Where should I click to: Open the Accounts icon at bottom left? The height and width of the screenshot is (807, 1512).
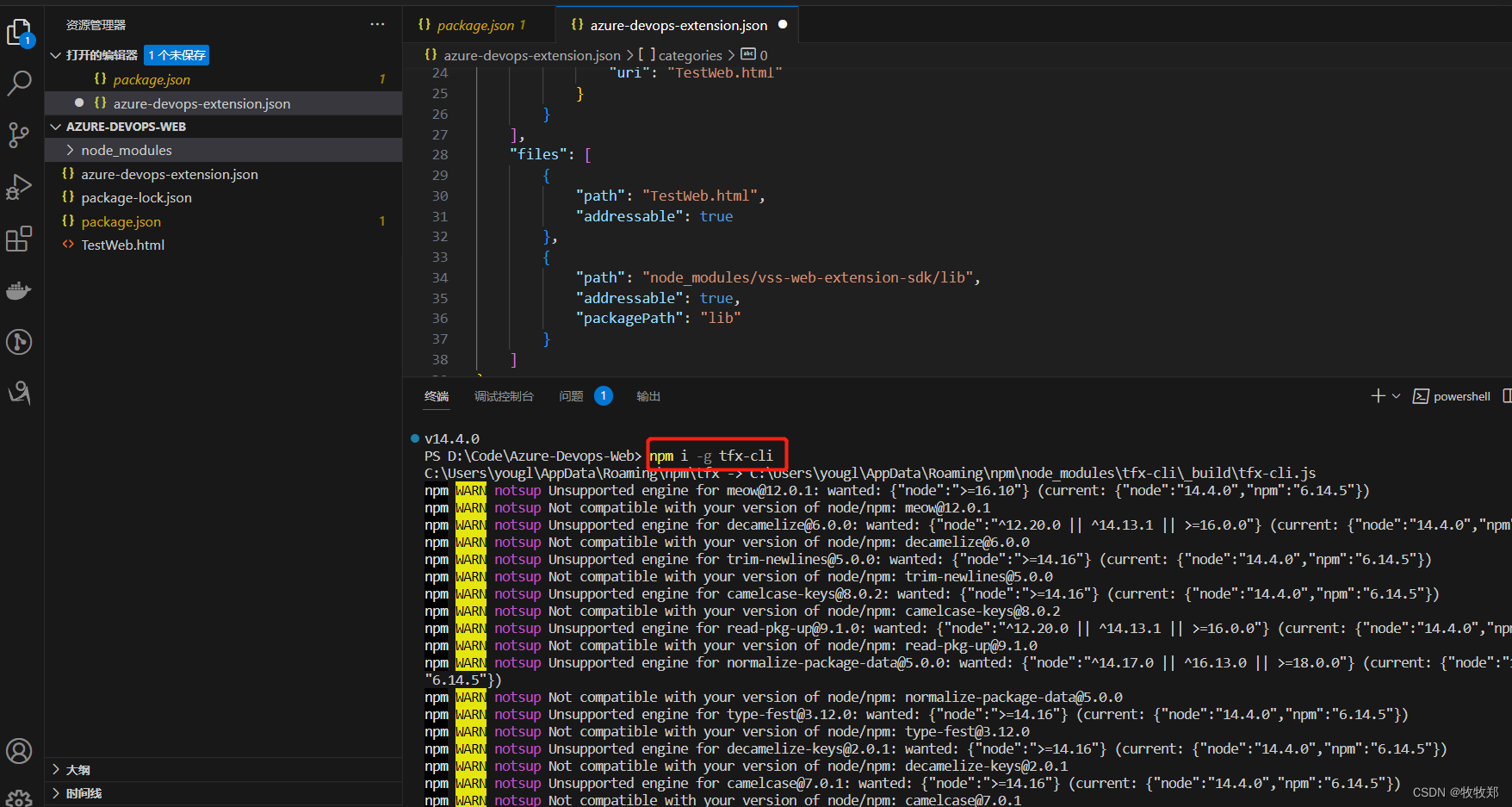pyautogui.click(x=19, y=750)
